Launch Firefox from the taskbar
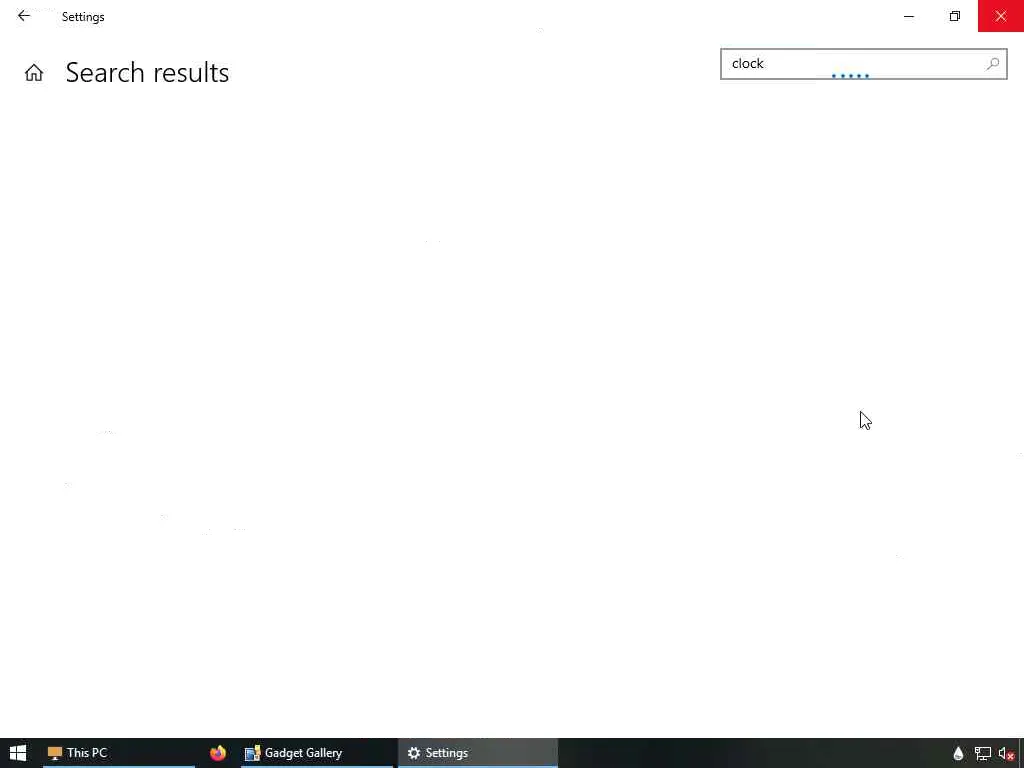 coord(217,753)
